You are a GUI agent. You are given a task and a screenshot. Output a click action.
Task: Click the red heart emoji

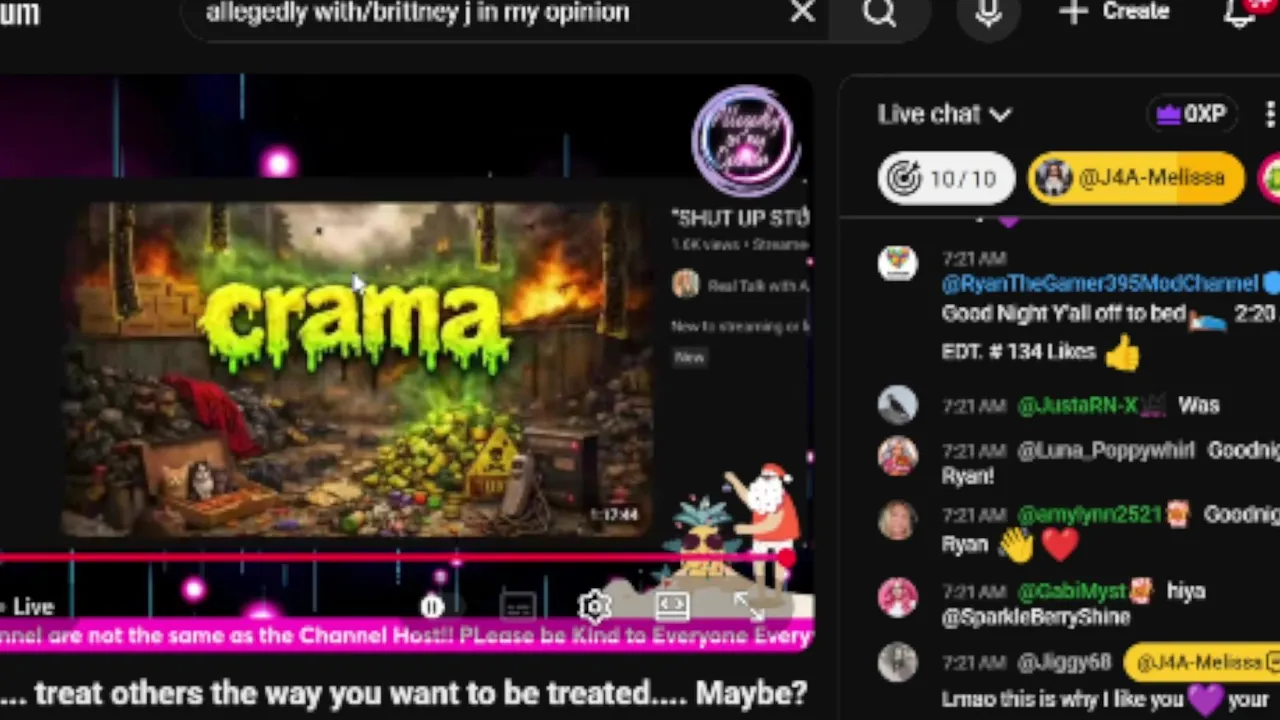click(x=1060, y=545)
